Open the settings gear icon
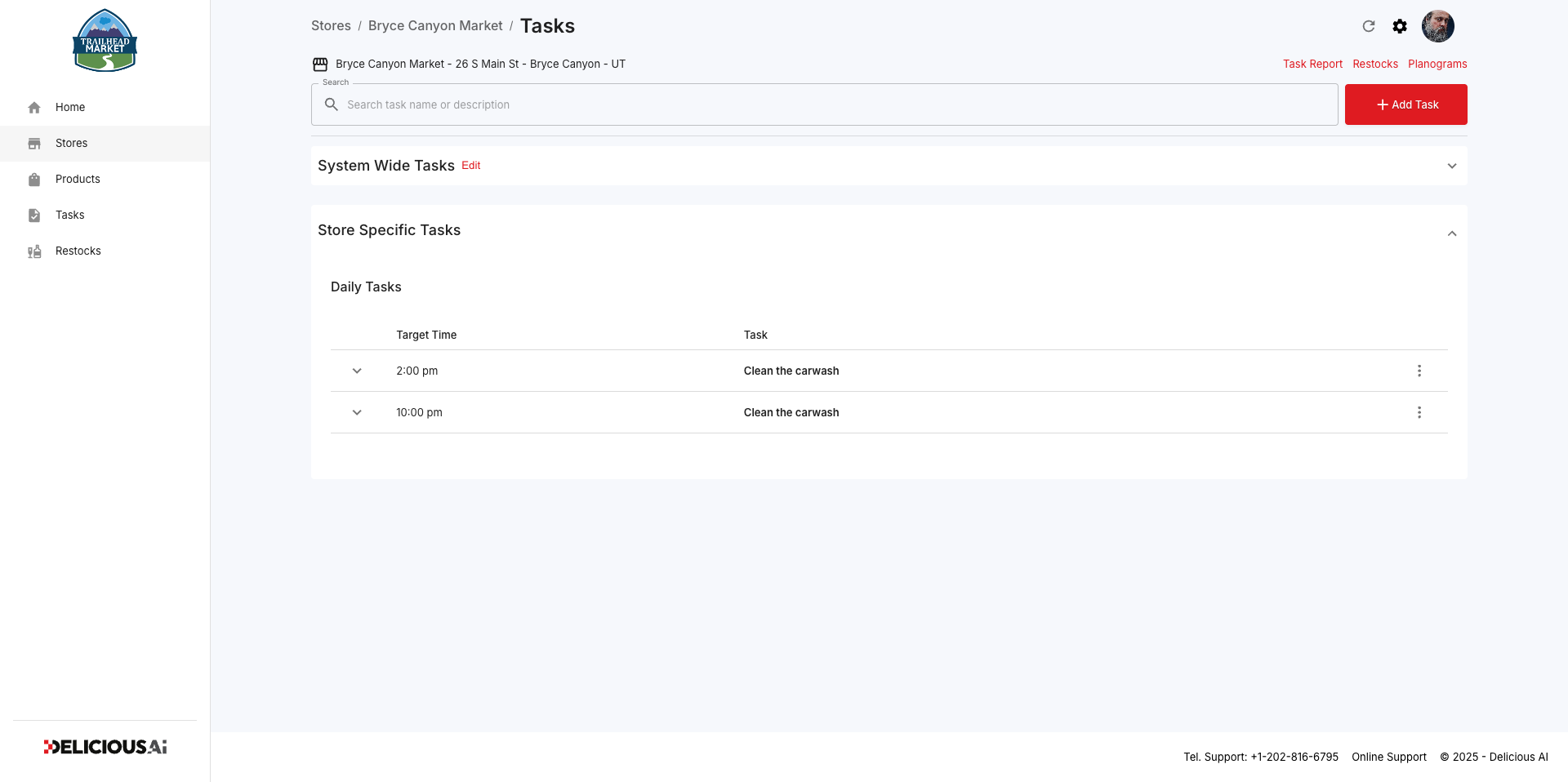The height and width of the screenshot is (782, 1568). [x=1400, y=26]
